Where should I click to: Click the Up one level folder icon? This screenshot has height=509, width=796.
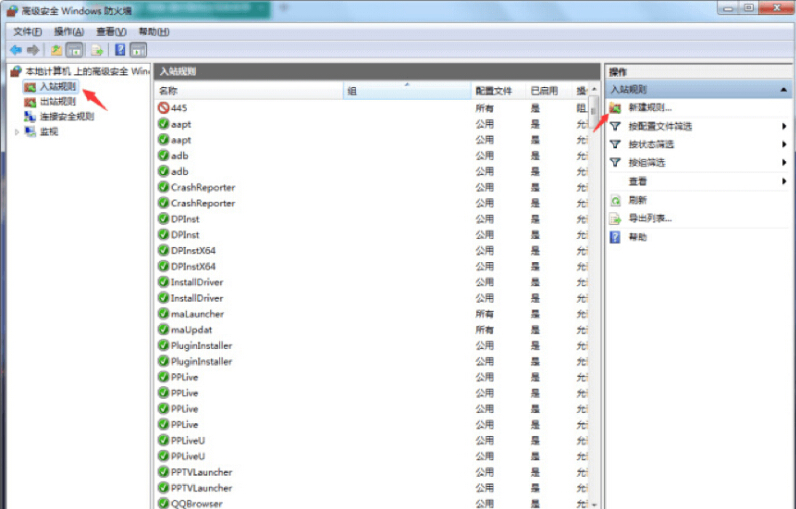point(56,49)
